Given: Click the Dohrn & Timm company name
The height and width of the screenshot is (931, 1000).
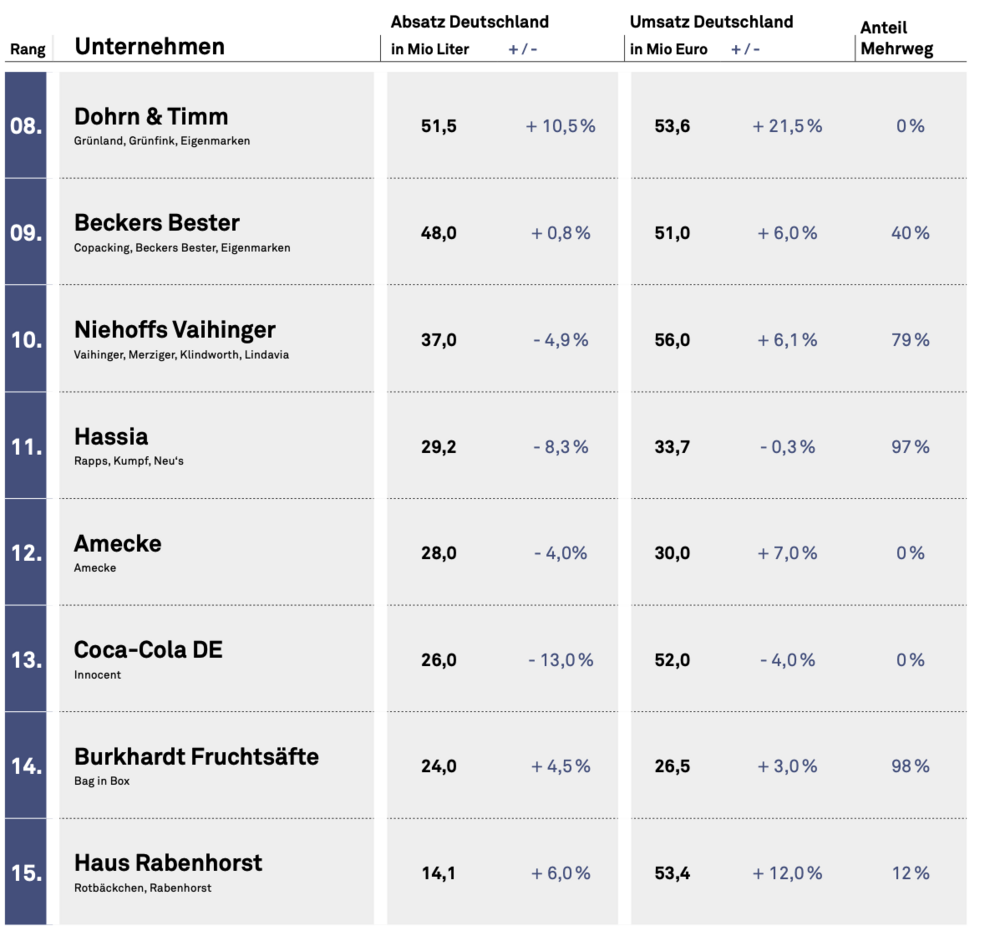Looking at the screenshot, I should (x=151, y=116).
